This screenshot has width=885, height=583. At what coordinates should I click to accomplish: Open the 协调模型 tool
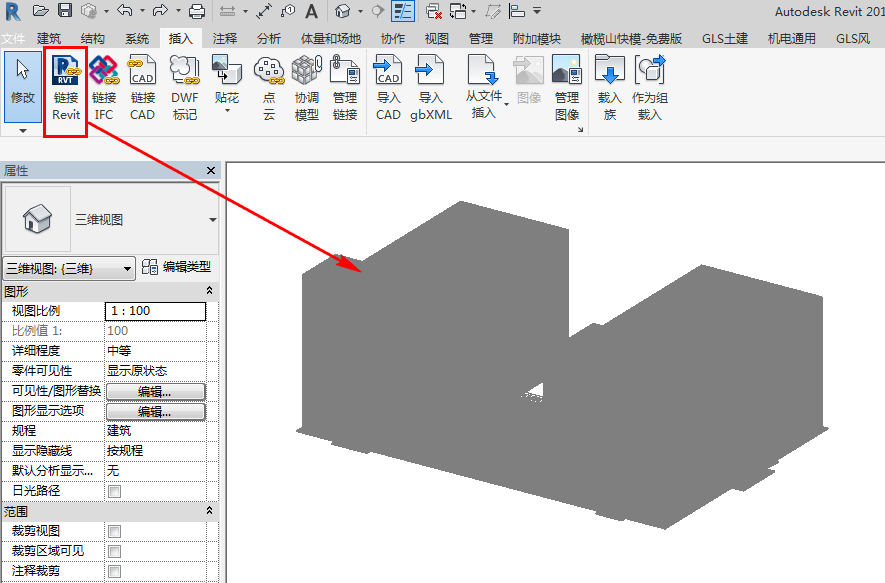[306, 89]
